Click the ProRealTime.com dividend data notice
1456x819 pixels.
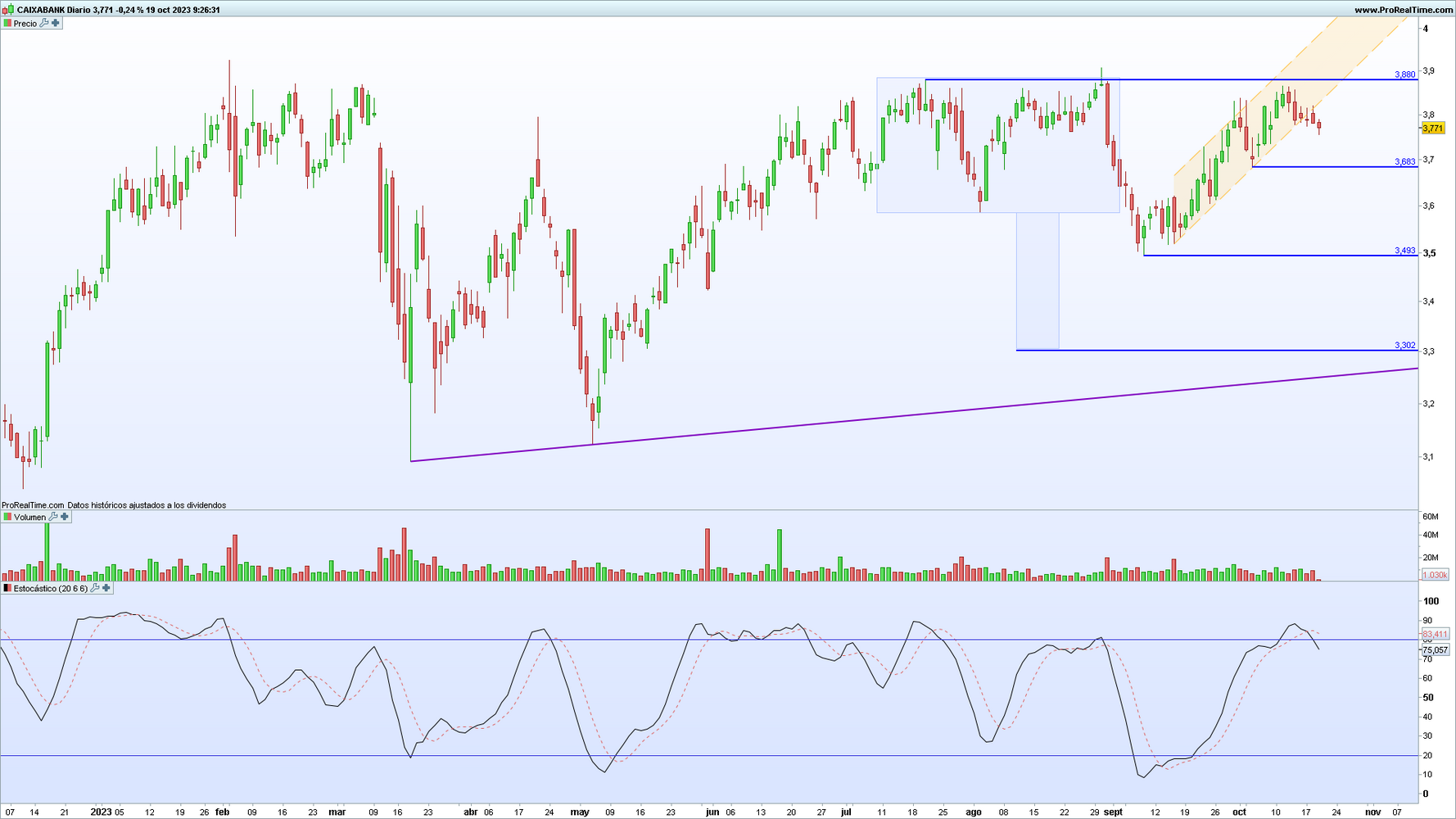point(114,505)
